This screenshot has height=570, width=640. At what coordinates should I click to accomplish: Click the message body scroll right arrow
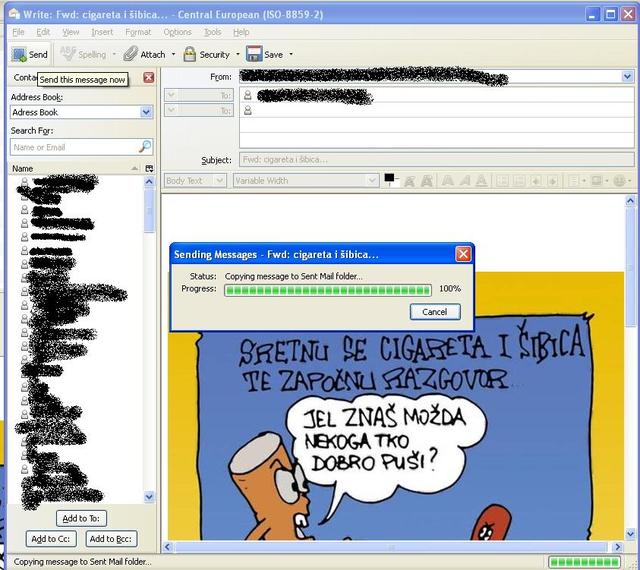click(x=618, y=547)
